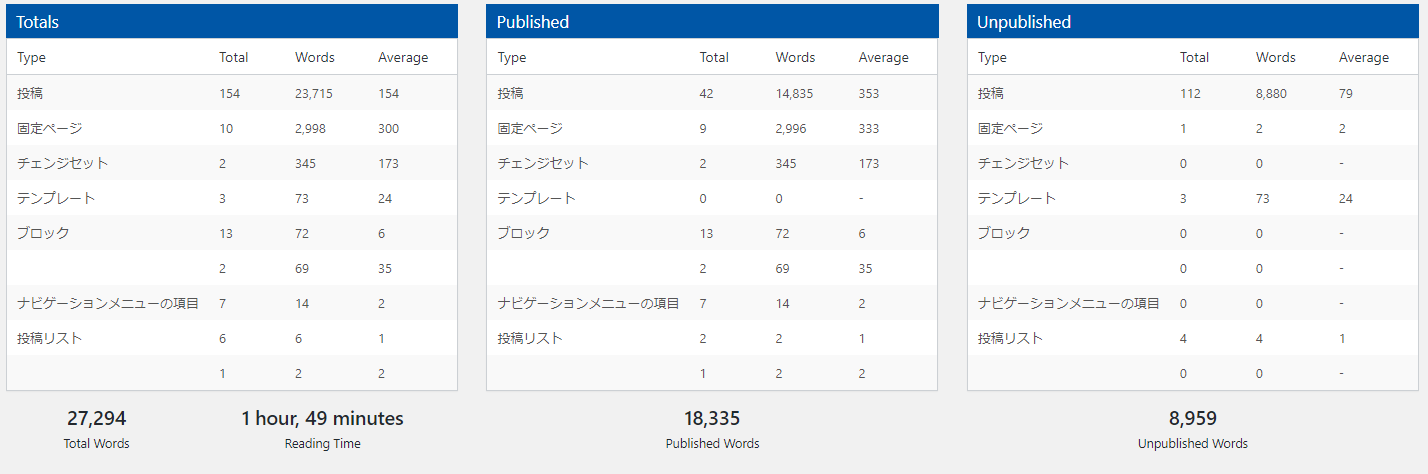Select the Total column header in Published table
This screenshot has width=1428, height=474.
point(714,58)
